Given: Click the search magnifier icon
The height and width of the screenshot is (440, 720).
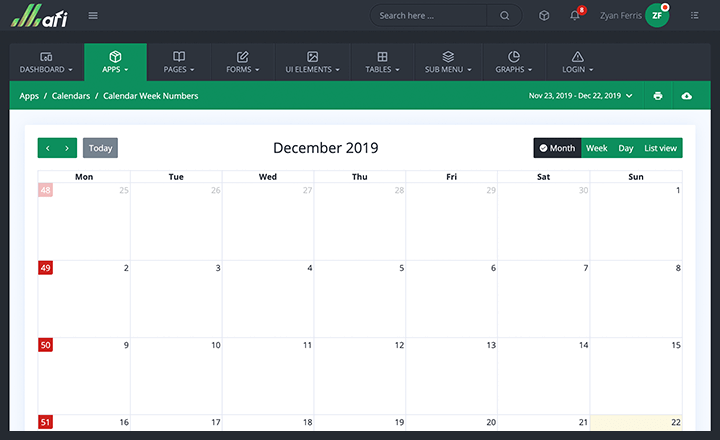Looking at the screenshot, I should tap(505, 16).
